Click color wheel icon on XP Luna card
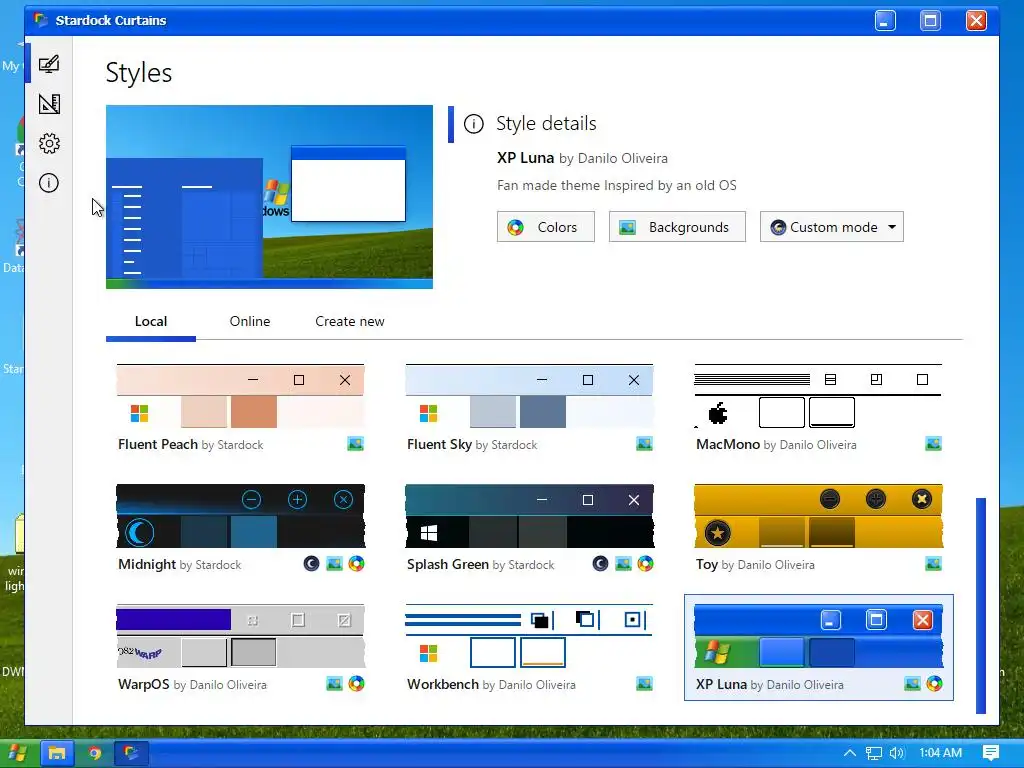The image size is (1024, 768). tap(935, 684)
